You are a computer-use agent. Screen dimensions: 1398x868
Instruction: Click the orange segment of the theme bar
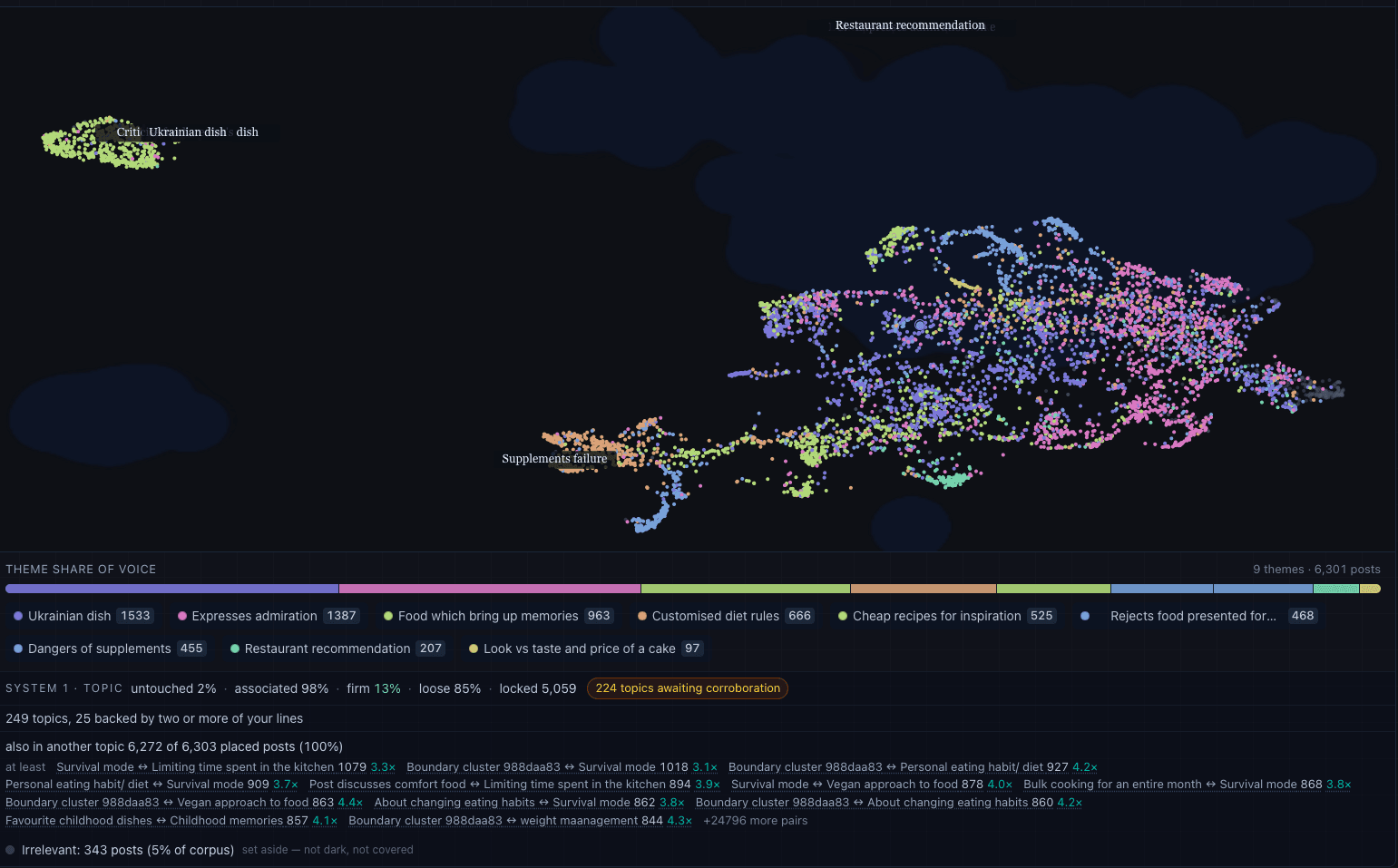point(924,589)
